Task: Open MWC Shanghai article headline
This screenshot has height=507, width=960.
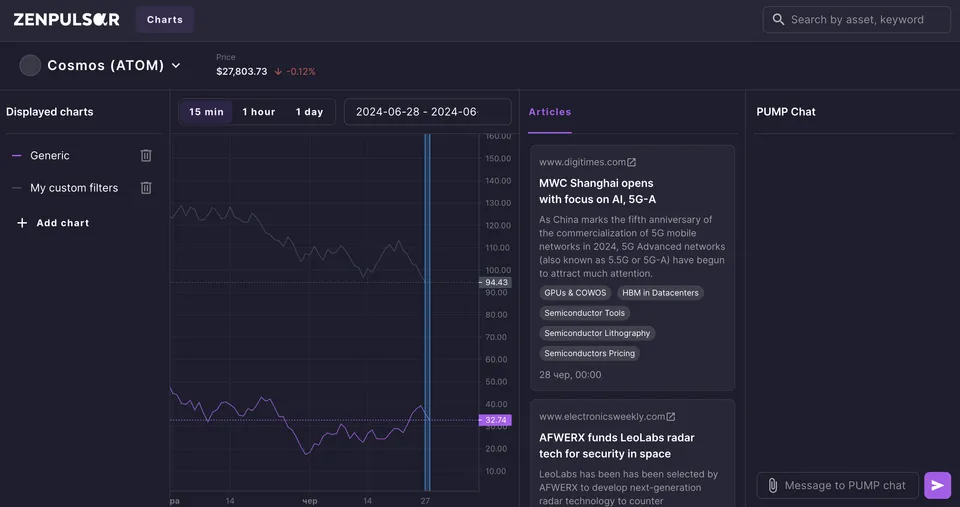Action: tap(598, 191)
